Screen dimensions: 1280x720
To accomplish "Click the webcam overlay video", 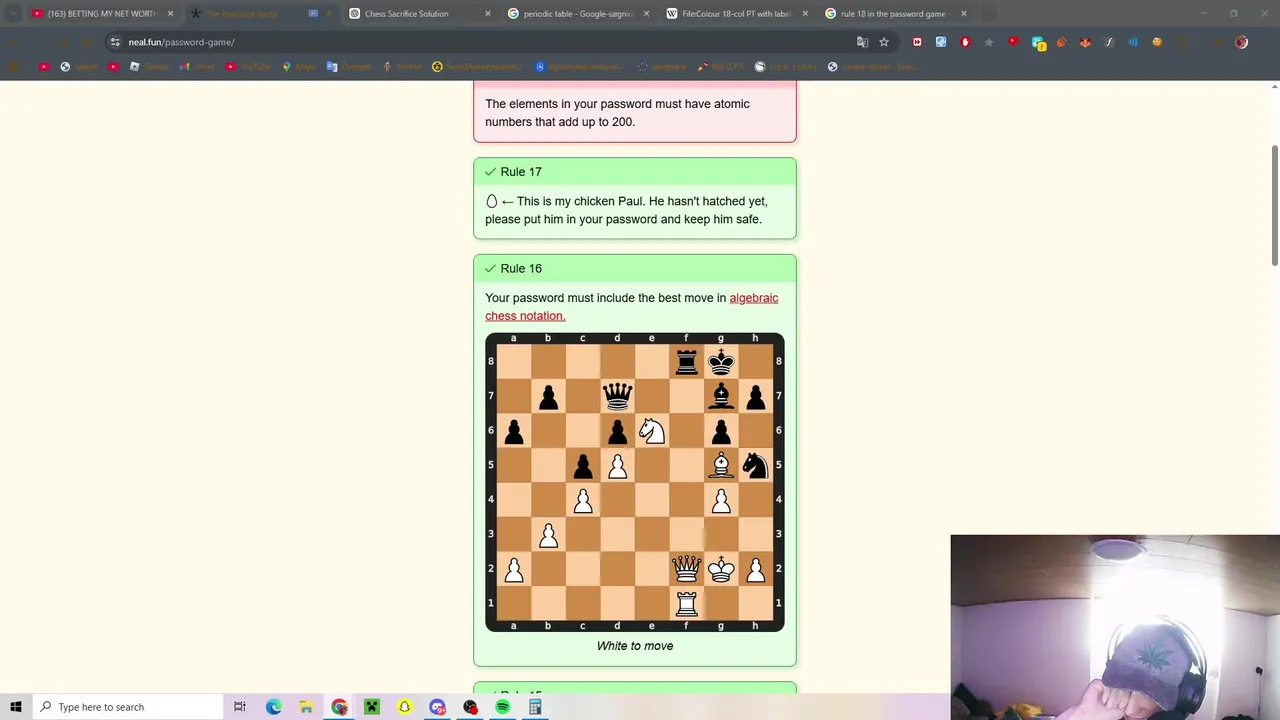I will [1115, 627].
